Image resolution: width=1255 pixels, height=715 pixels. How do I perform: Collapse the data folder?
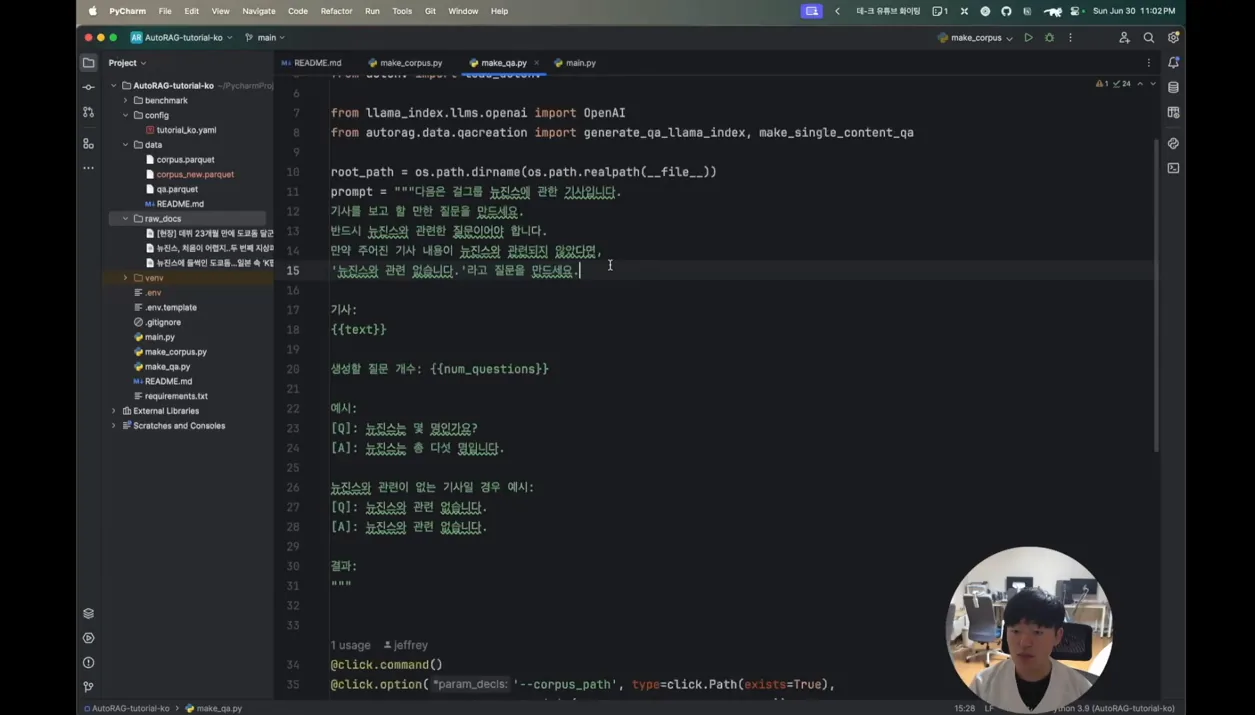point(126,145)
